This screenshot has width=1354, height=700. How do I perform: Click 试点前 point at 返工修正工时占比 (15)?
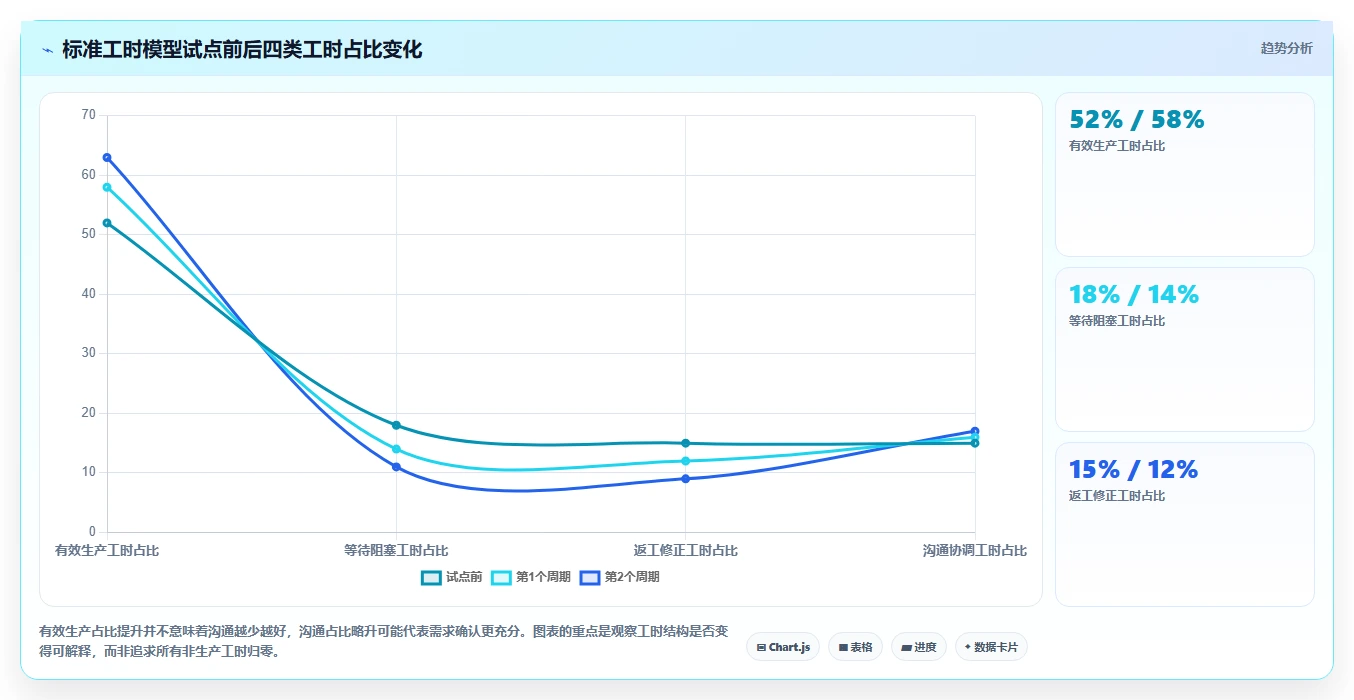point(685,443)
